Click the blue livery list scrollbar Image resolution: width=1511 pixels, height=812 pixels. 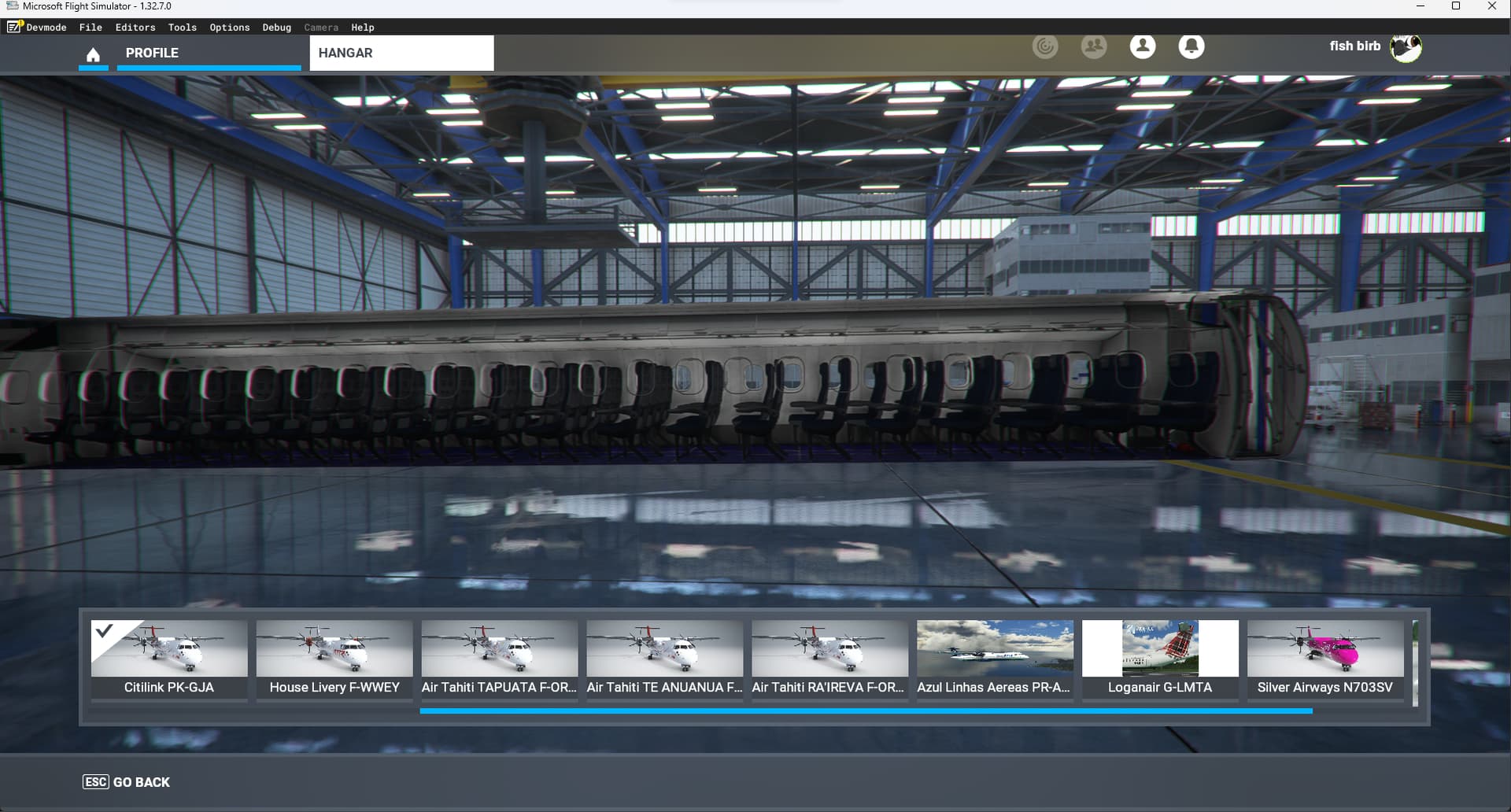[x=866, y=711]
